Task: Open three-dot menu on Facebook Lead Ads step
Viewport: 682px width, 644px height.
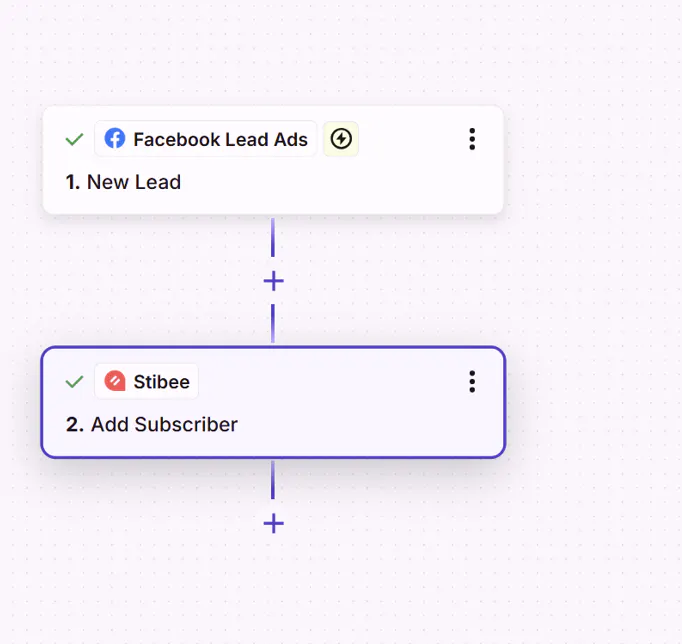Action: [472, 139]
